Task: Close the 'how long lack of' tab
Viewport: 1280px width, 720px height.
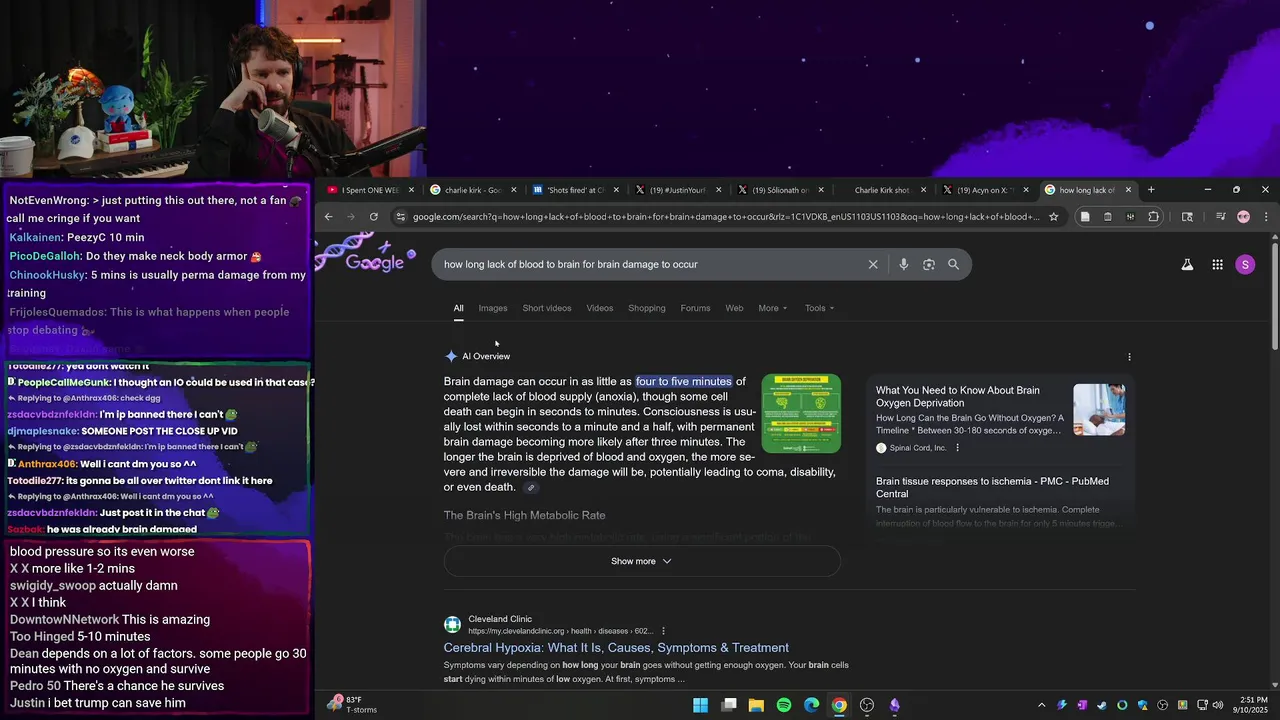Action: click(1128, 190)
